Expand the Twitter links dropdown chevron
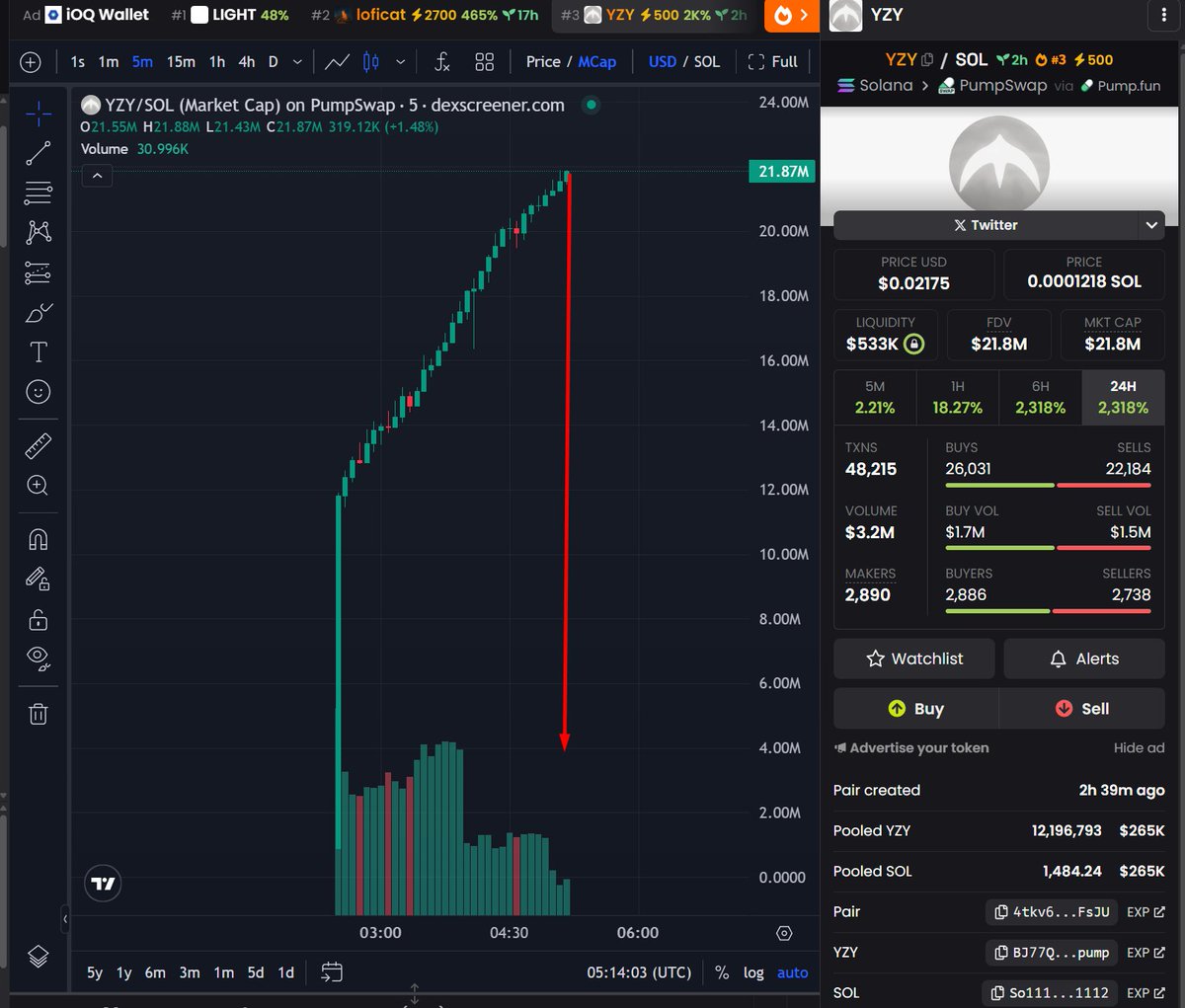 point(1151,225)
